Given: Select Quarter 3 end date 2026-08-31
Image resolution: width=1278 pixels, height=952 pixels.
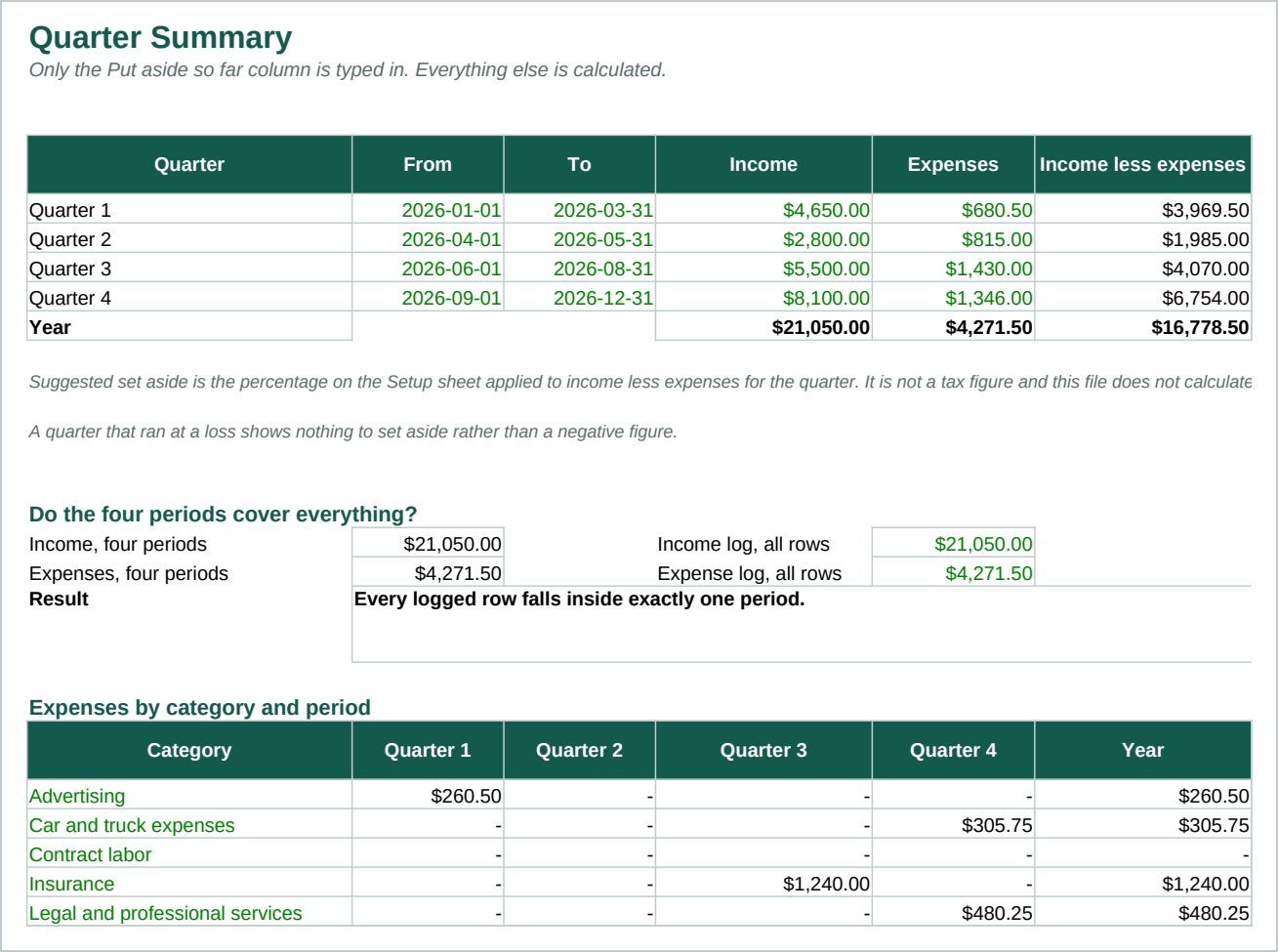Looking at the screenshot, I should click(579, 269).
